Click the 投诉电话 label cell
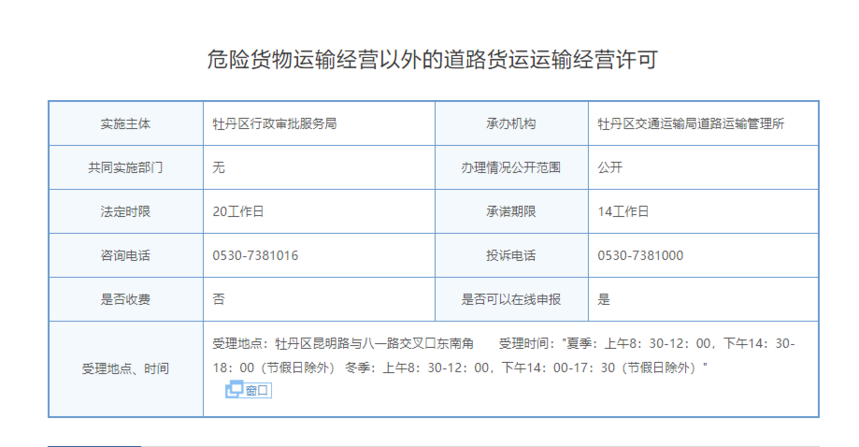This screenshot has height=447, width=859. click(x=511, y=255)
